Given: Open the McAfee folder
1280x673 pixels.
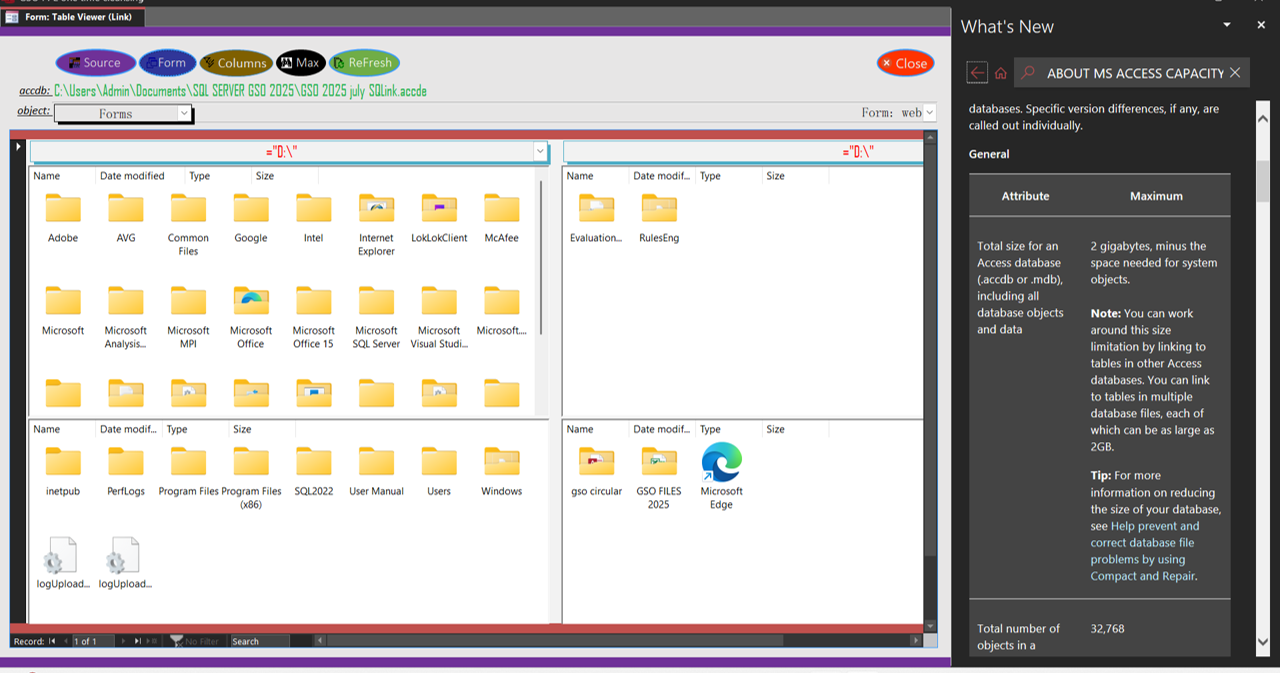Looking at the screenshot, I should tap(502, 218).
